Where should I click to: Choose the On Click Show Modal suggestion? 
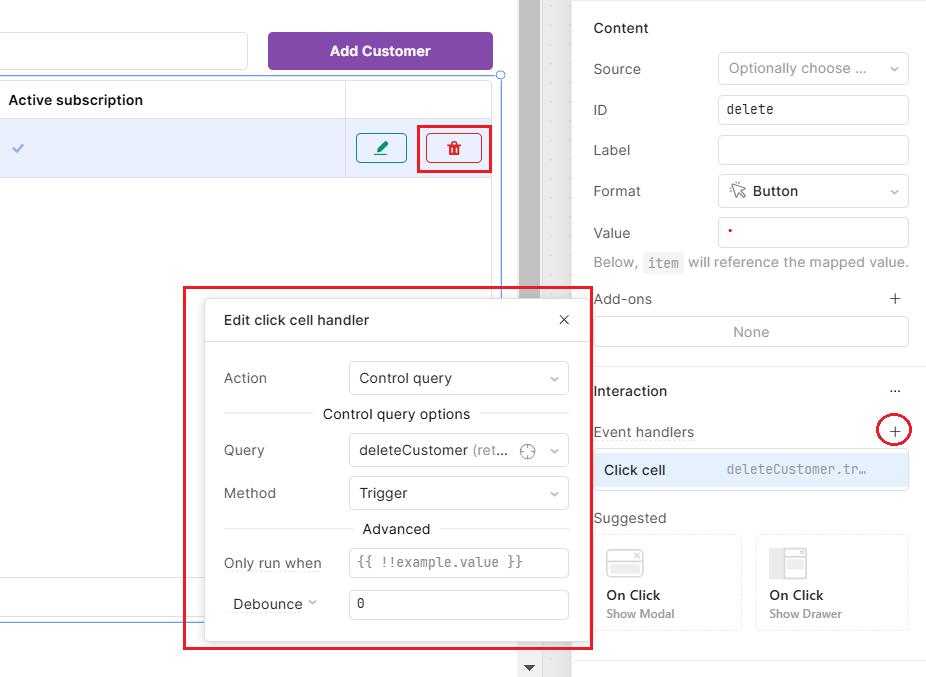pyautogui.click(x=668, y=582)
